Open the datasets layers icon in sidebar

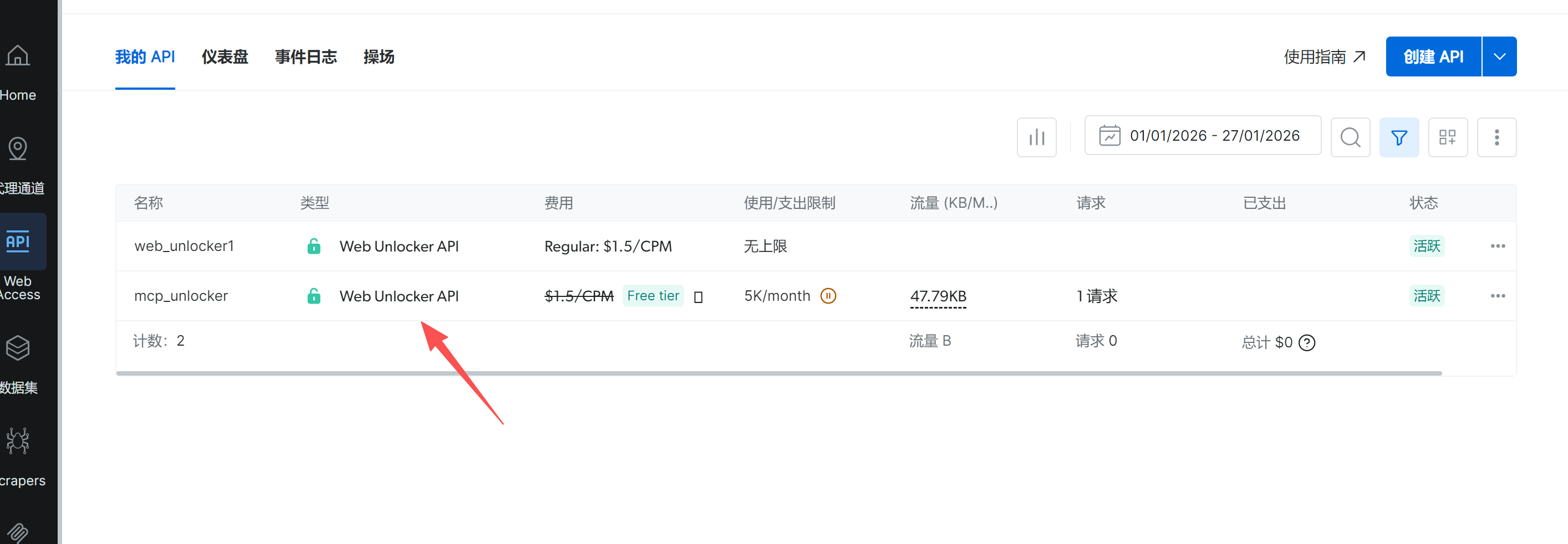[x=18, y=348]
